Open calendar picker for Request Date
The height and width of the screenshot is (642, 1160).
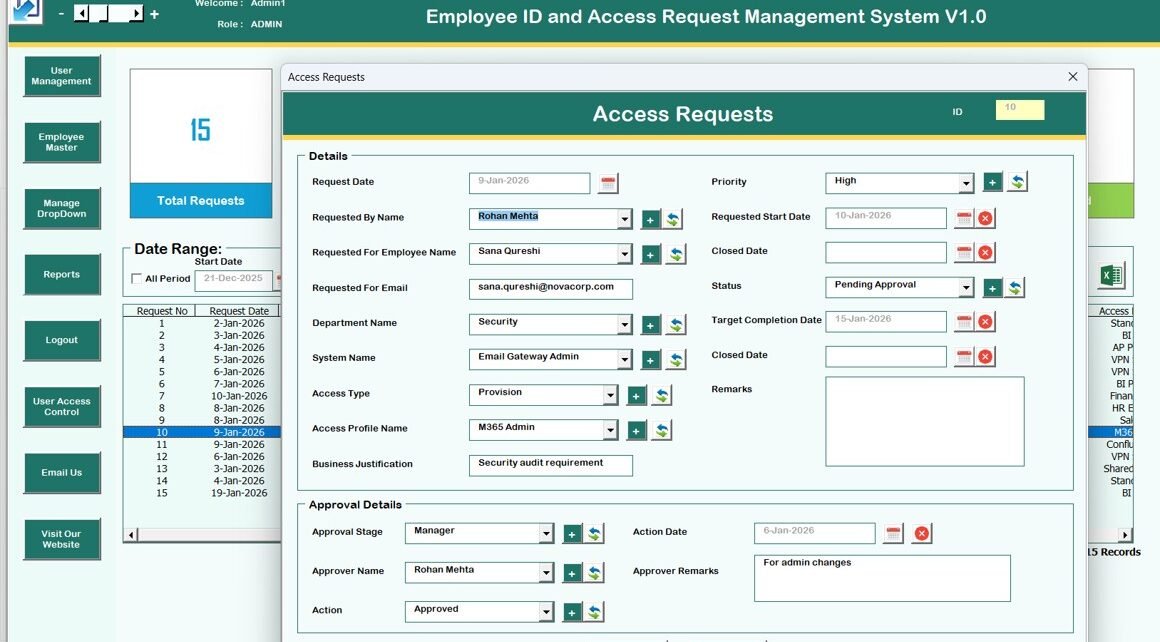coord(608,183)
